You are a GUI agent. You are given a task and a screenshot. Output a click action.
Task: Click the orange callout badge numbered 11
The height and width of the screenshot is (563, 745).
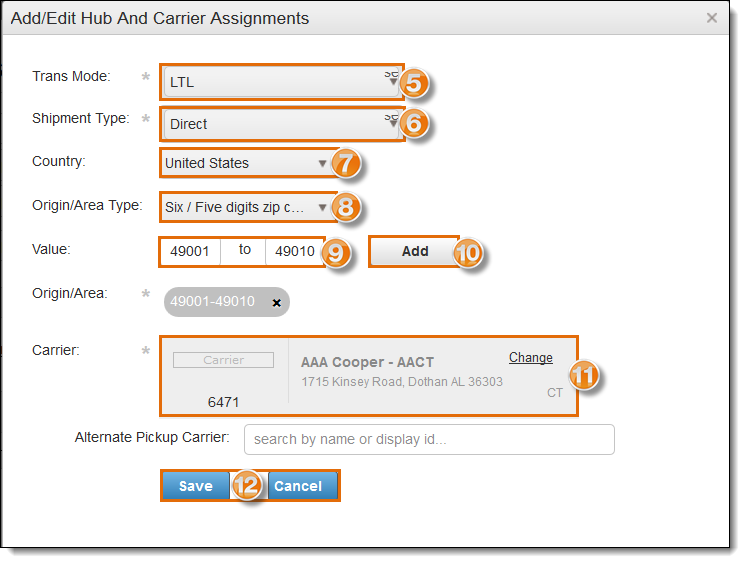point(584,375)
